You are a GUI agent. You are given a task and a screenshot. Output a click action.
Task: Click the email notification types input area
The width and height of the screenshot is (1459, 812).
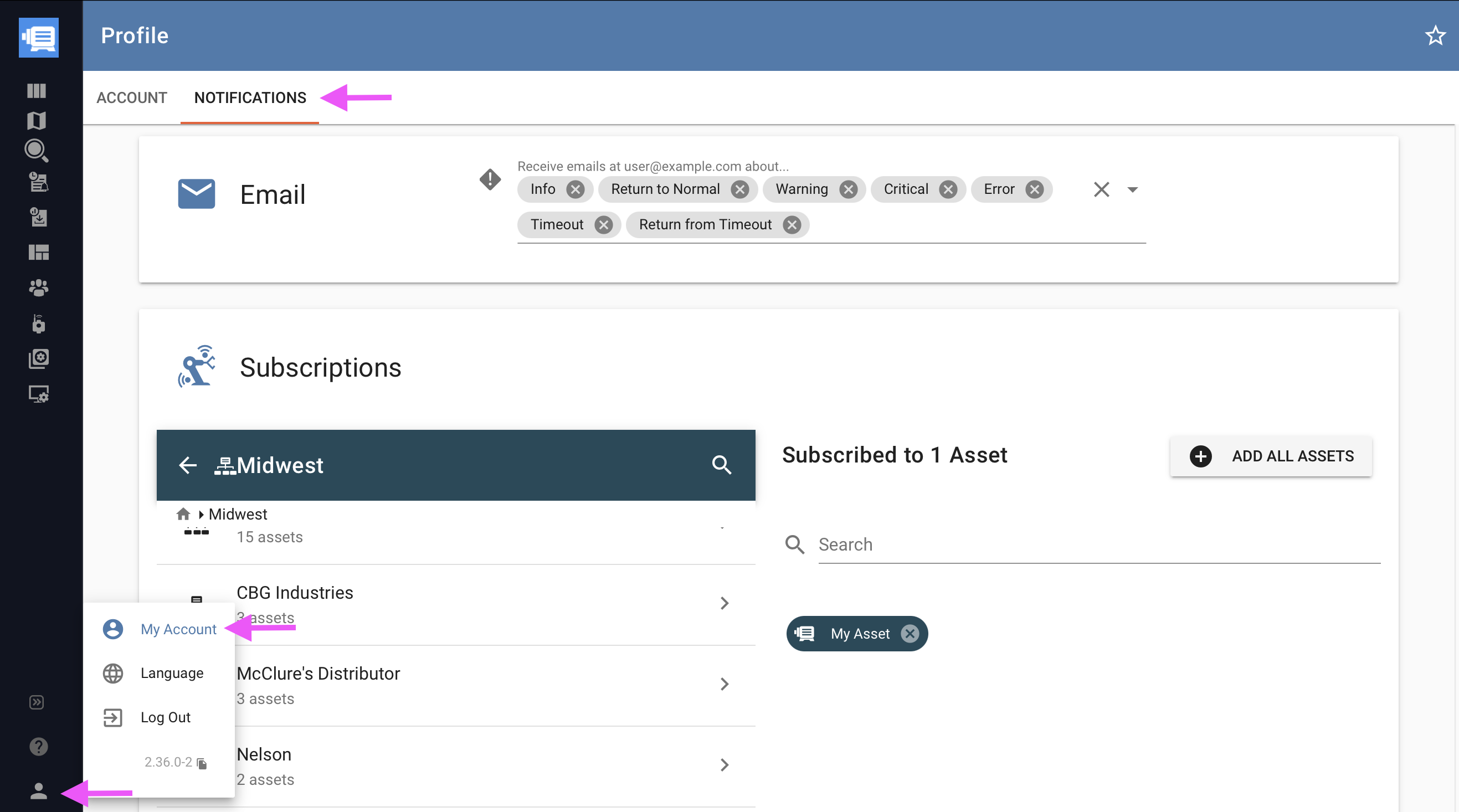tap(831, 206)
